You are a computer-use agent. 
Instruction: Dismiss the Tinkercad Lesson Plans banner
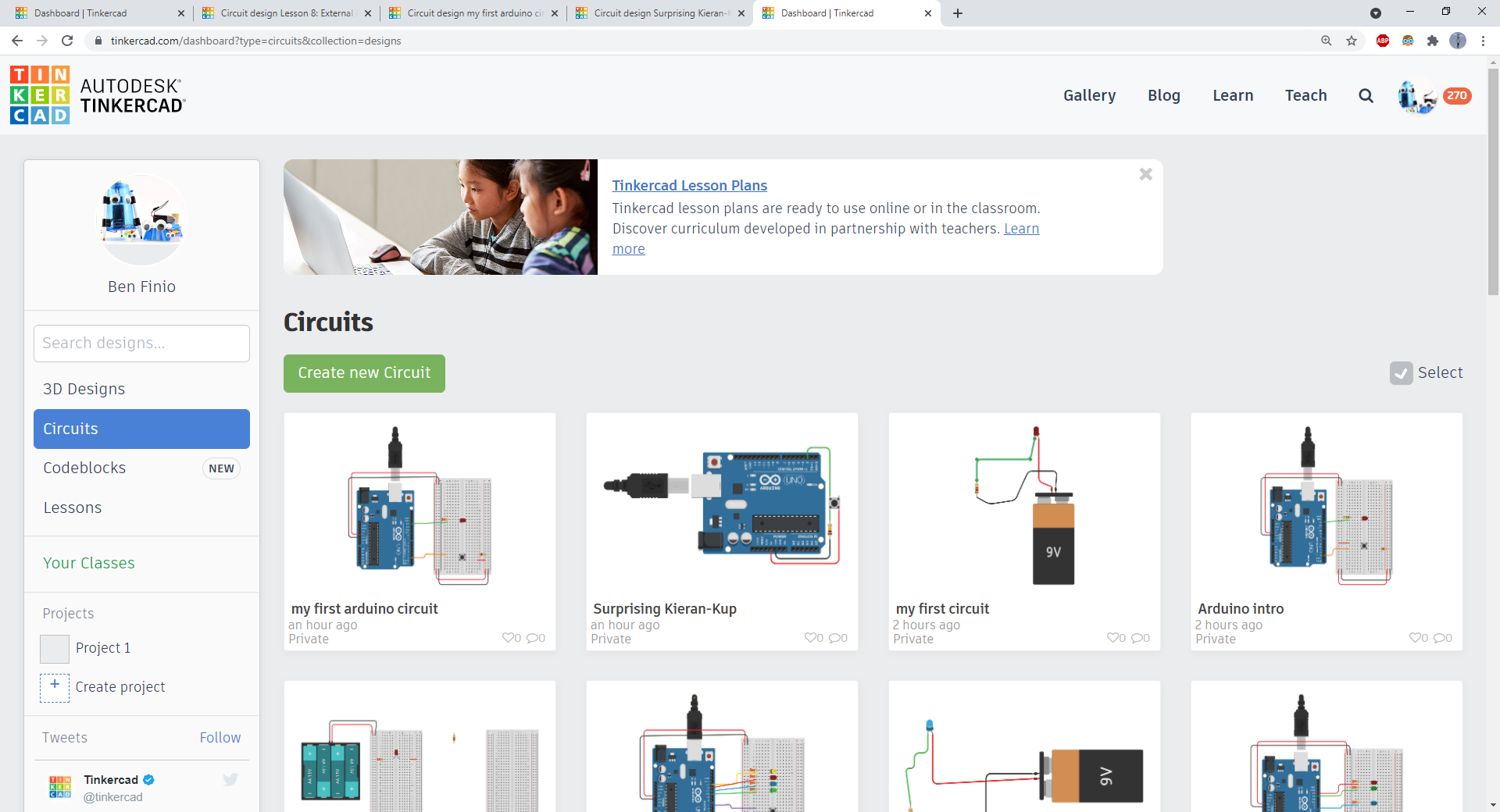pyautogui.click(x=1145, y=174)
